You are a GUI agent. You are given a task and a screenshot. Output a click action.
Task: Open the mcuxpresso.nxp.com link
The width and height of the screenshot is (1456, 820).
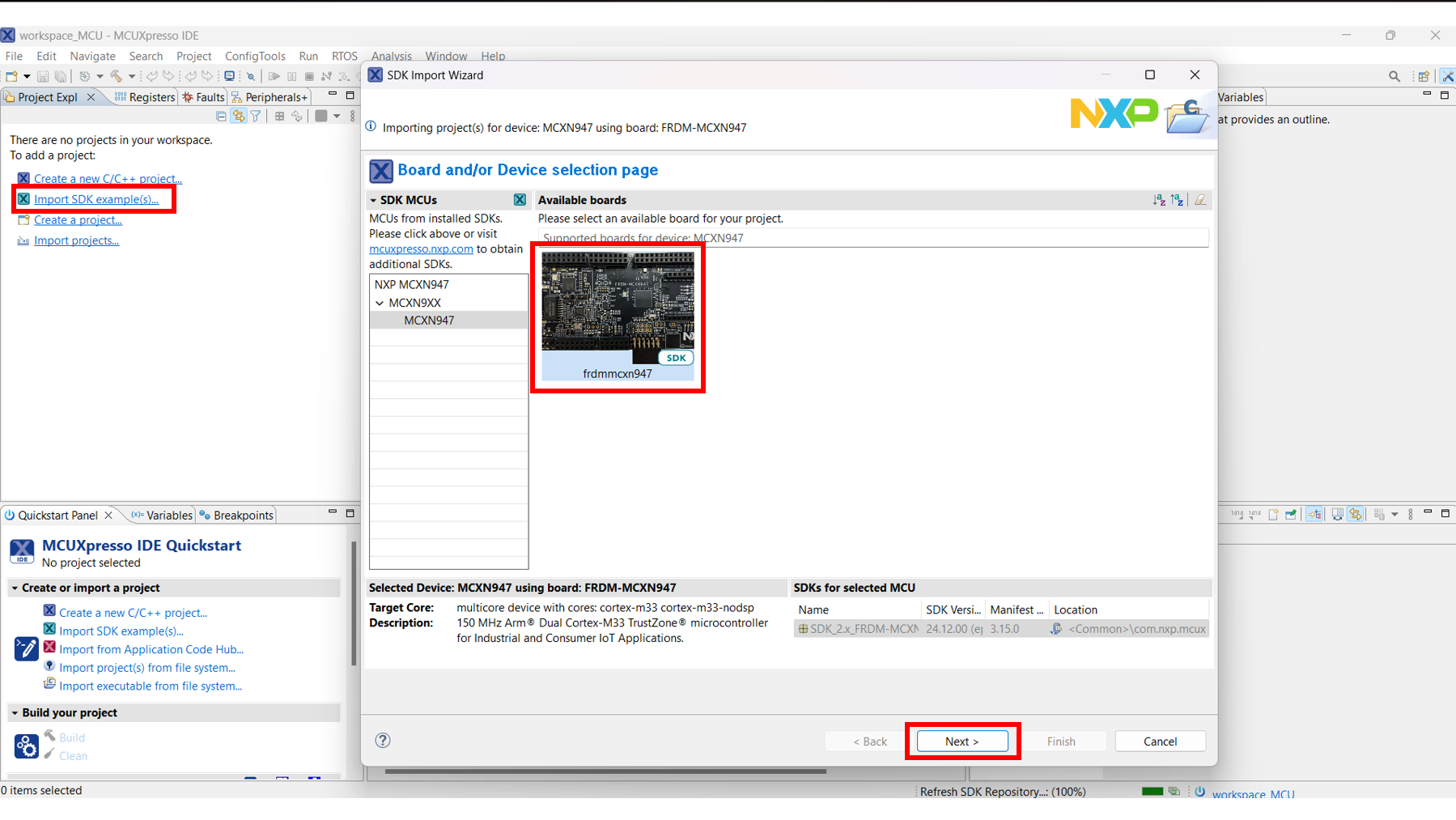421,249
